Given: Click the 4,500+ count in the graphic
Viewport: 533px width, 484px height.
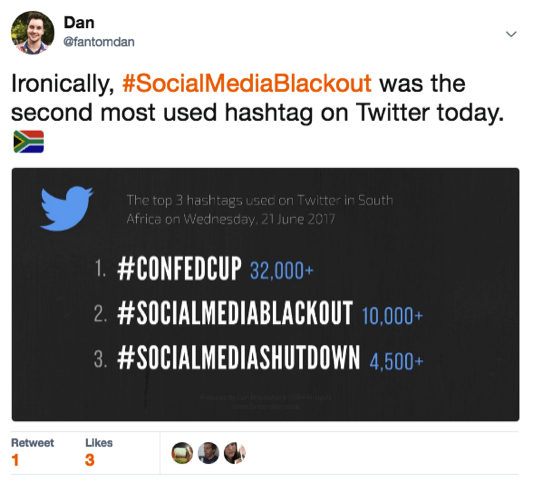Looking at the screenshot, I should [396, 361].
